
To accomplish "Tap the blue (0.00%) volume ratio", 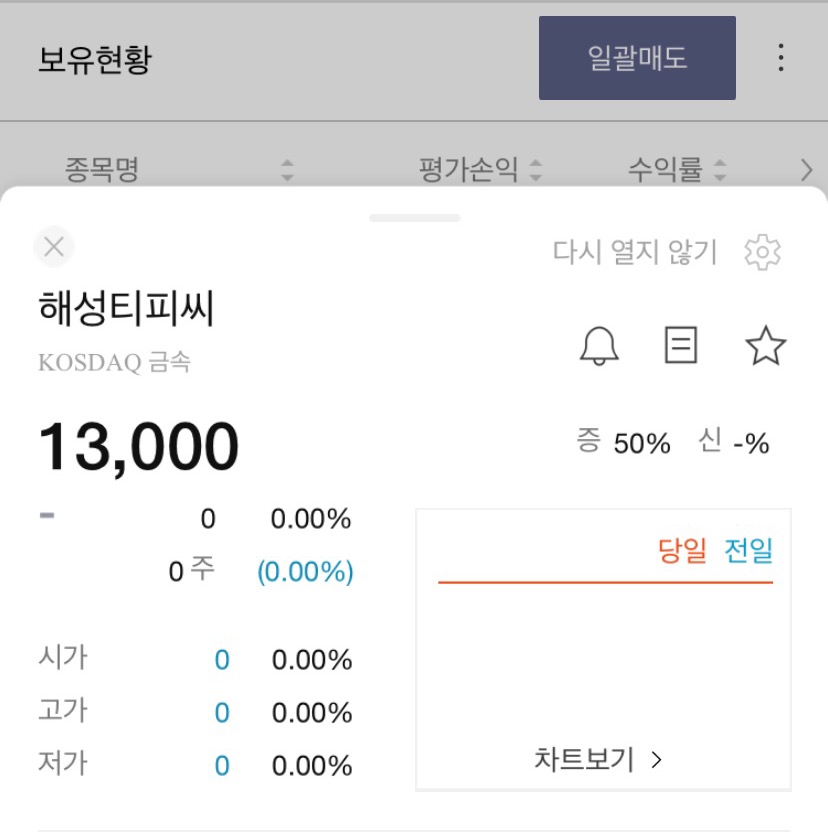I will 305,572.
